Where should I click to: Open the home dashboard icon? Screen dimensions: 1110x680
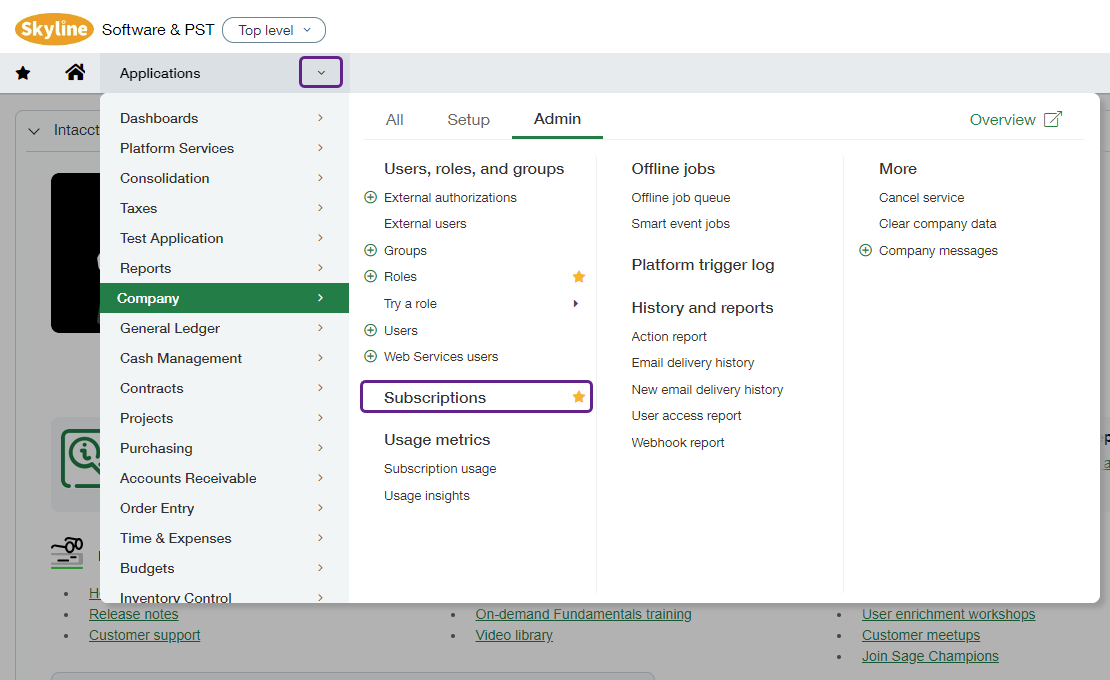point(75,71)
